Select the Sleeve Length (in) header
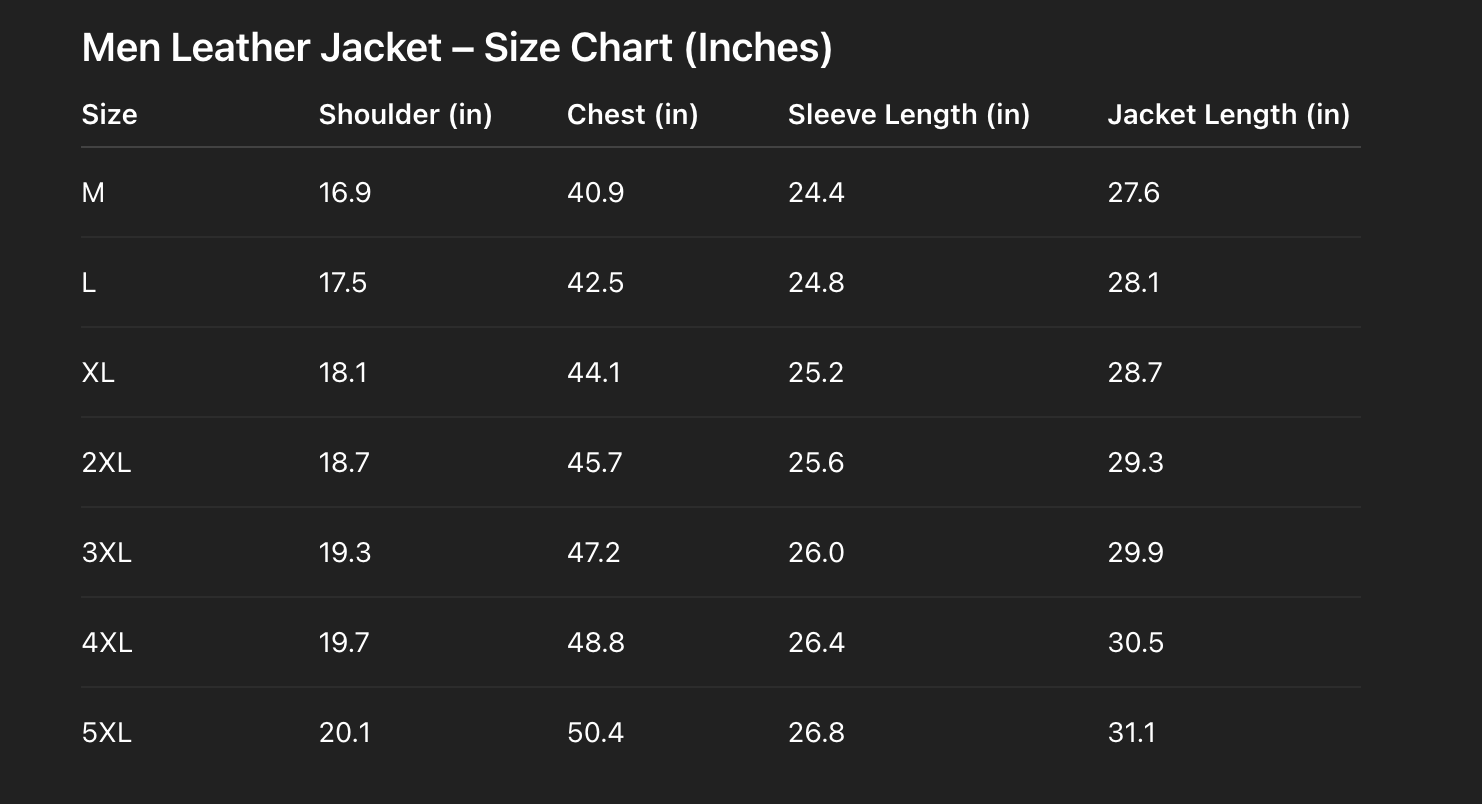 [908, 115]
